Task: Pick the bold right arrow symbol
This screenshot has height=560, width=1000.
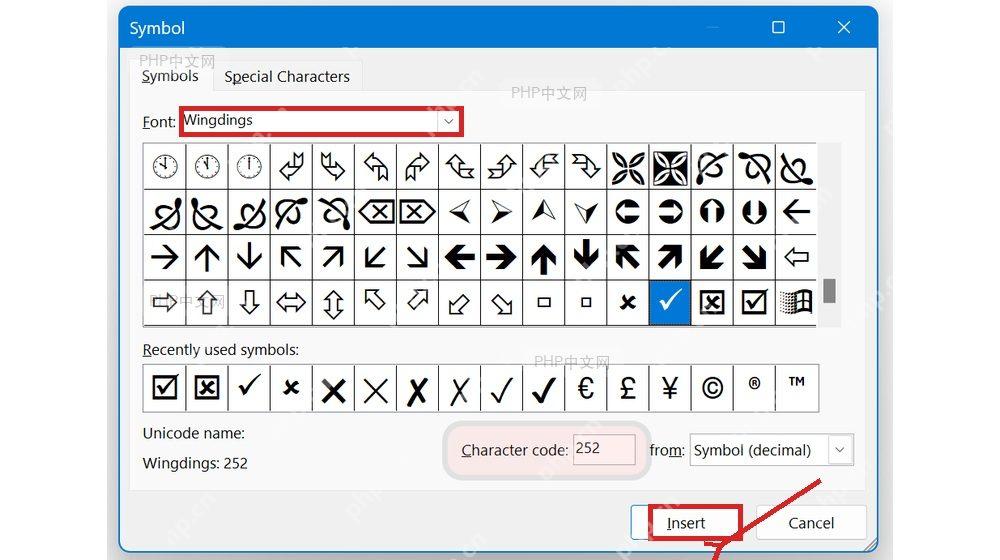Action: [501, 257]
